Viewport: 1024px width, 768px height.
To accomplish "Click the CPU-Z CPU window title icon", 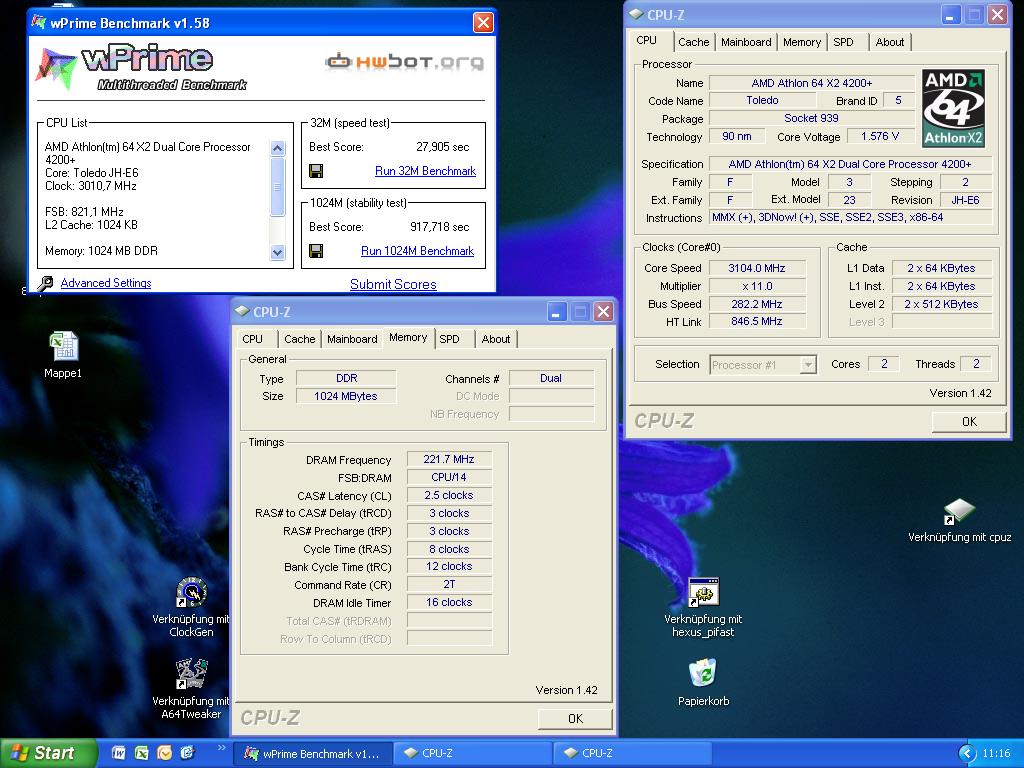I will coord(636,14).
